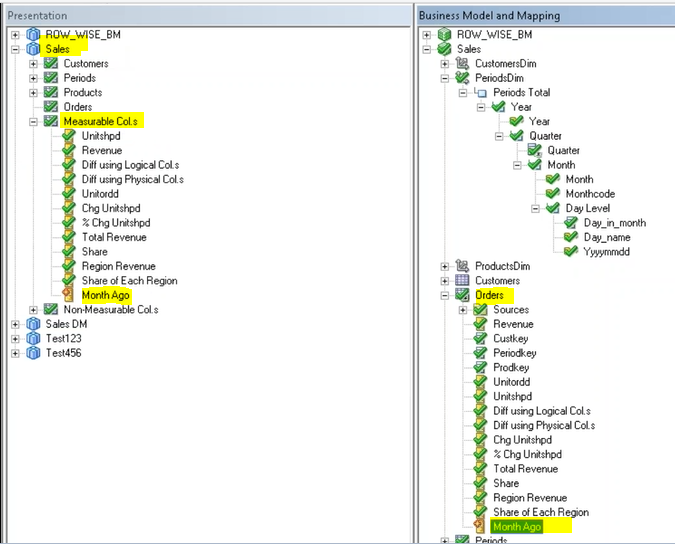Collapse the Periods Total level
This screenshot has width=675, height=544.
click(x=463, y=93)
